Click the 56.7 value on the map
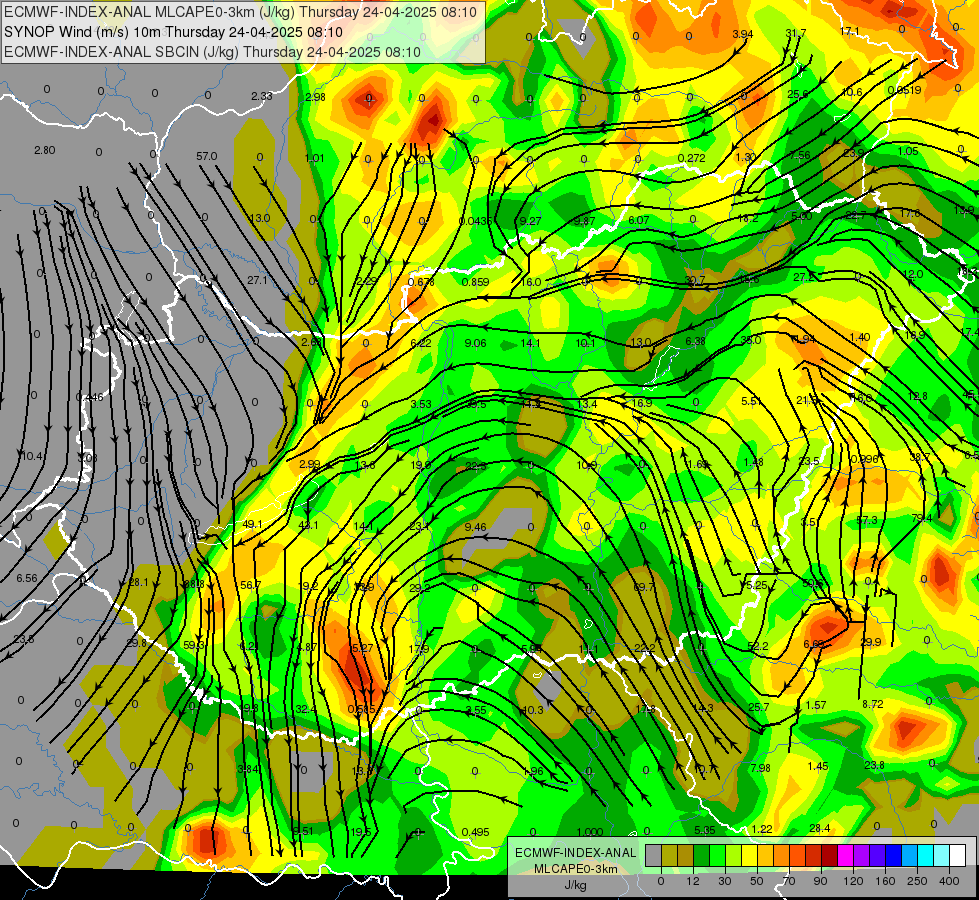The width and height of the screenshot is (979, 900). (250, 585)
